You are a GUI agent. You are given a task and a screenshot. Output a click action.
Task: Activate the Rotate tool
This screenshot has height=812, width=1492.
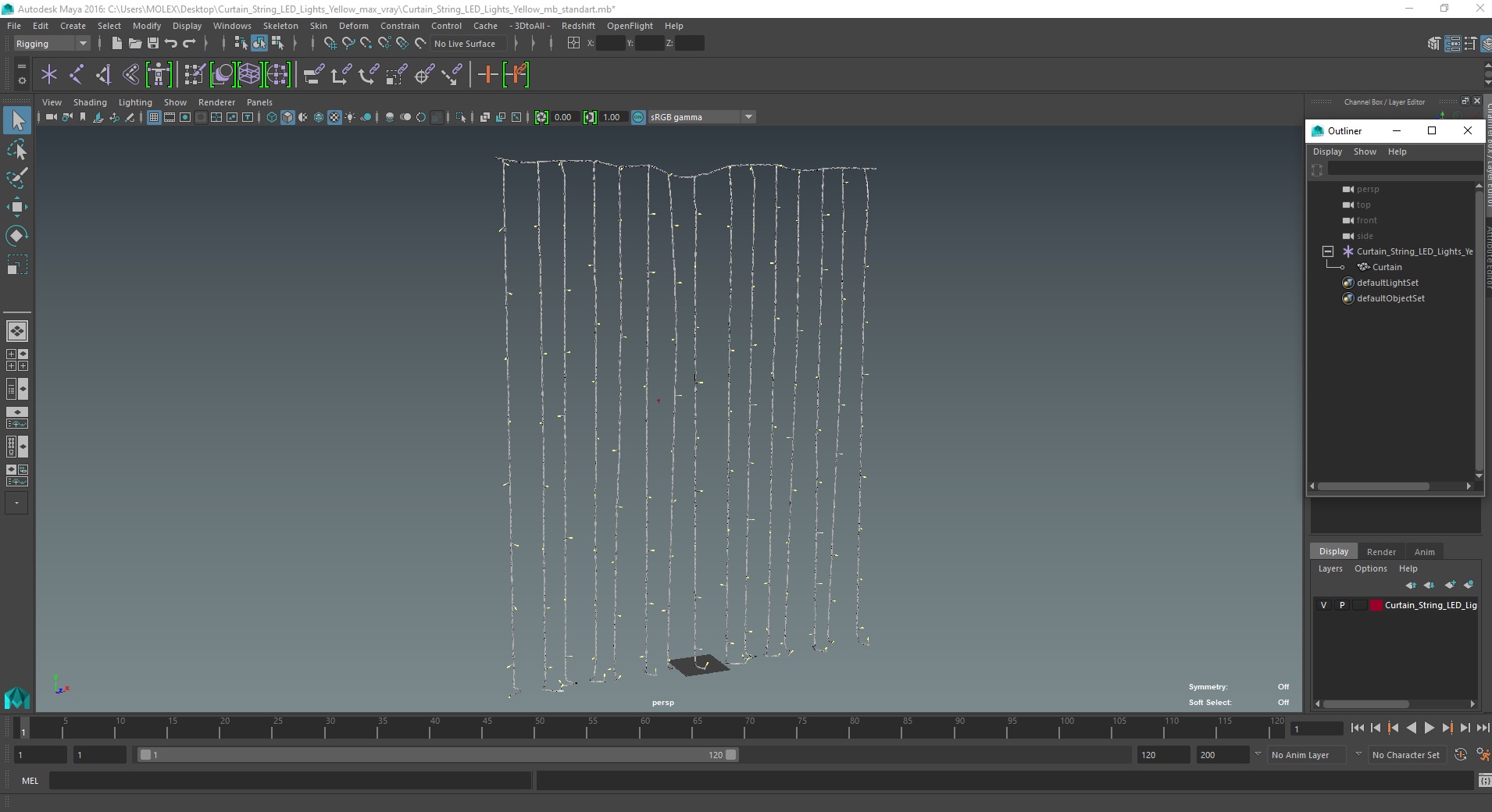17,236
